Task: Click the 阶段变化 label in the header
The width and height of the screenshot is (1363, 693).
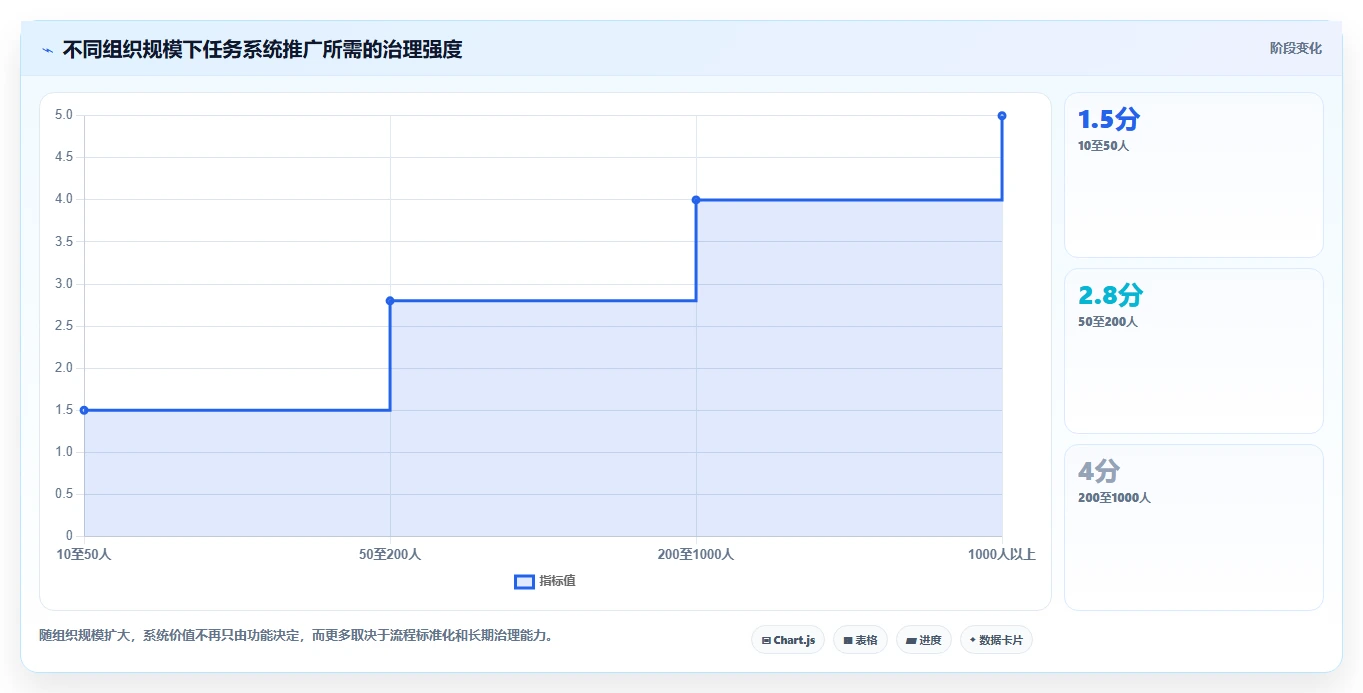Action: pos(1295,48)
